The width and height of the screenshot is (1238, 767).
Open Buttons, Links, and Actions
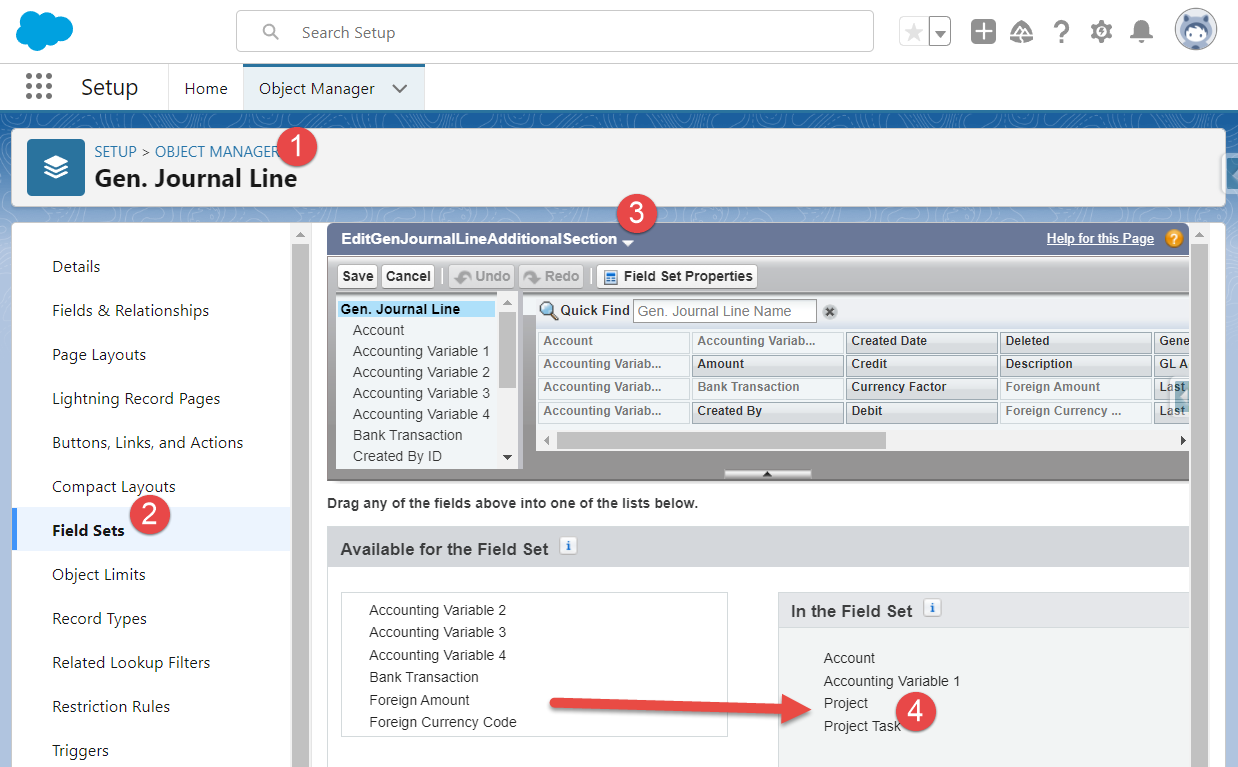click(147, 442)
